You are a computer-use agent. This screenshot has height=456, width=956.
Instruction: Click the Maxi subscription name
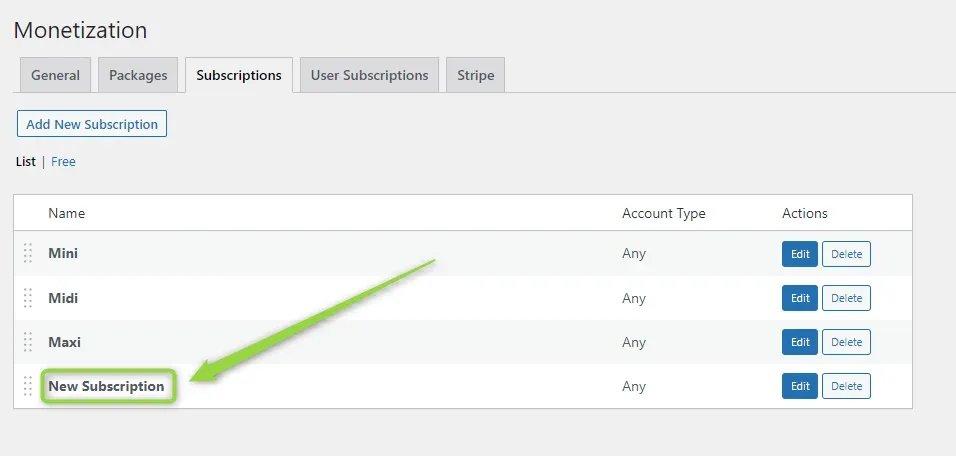pos(64,342)
